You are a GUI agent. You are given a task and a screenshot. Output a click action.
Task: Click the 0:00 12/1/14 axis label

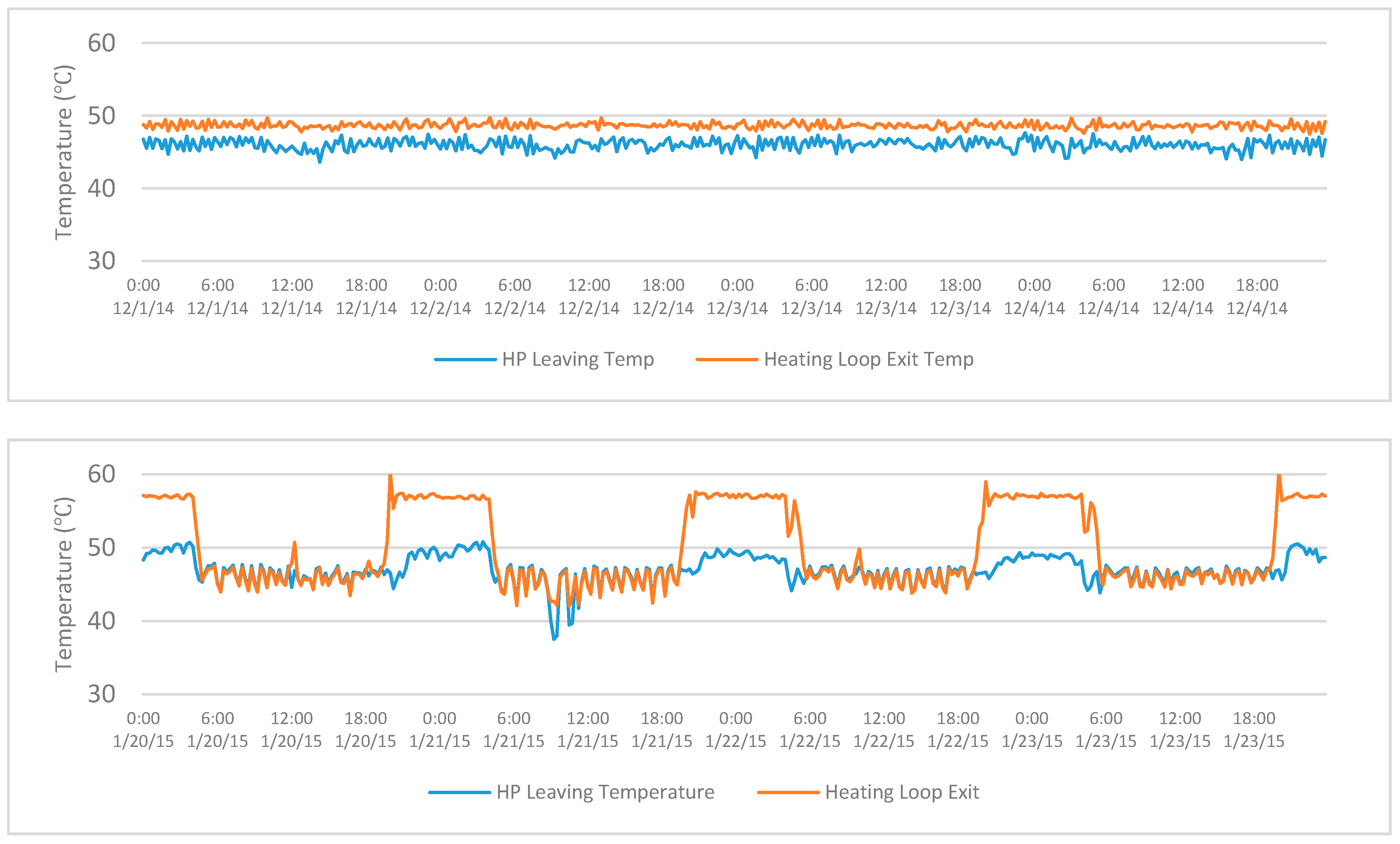click(143, 297)
